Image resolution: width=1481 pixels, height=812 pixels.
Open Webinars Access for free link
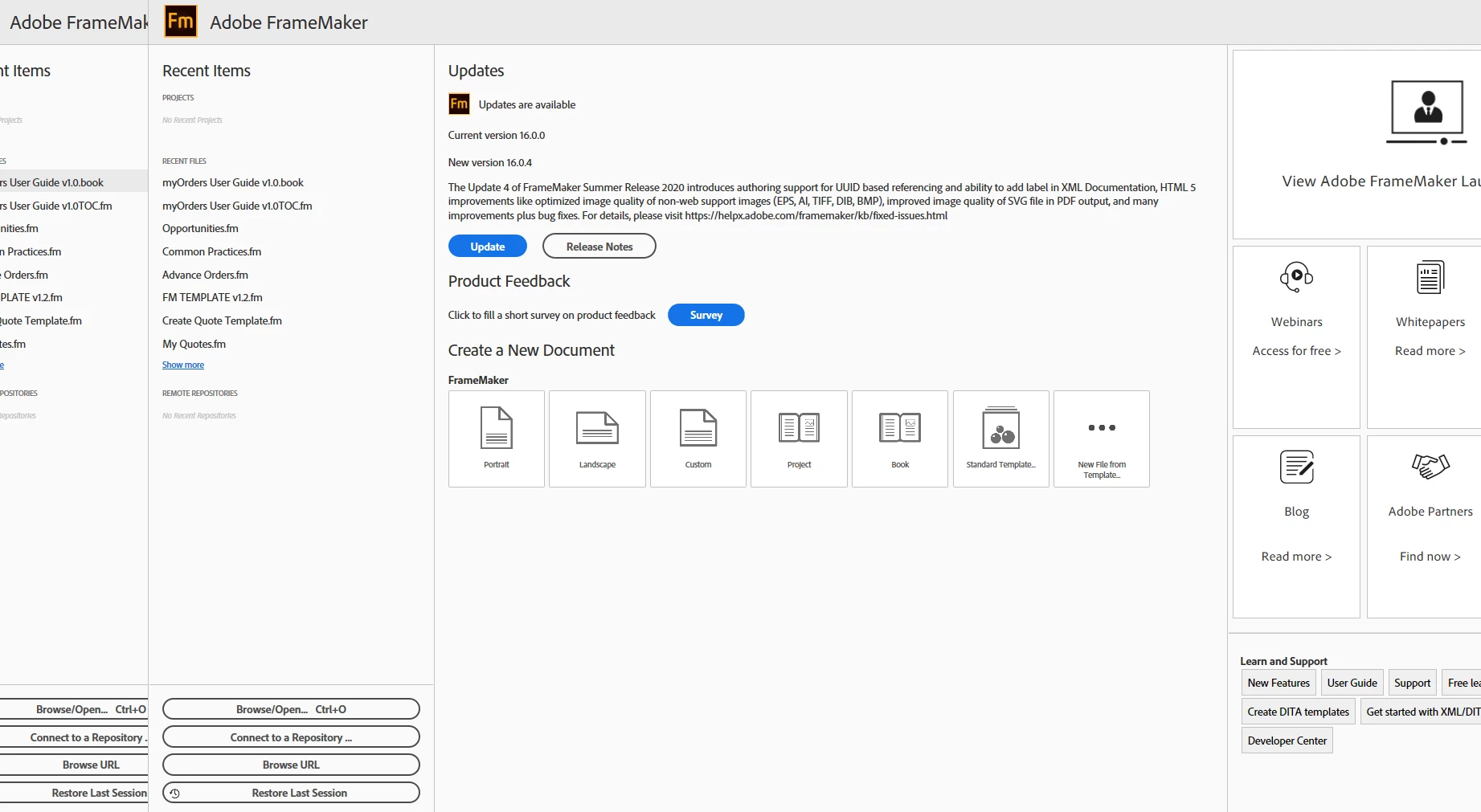pyautogui.click(x=1296, y=351)
